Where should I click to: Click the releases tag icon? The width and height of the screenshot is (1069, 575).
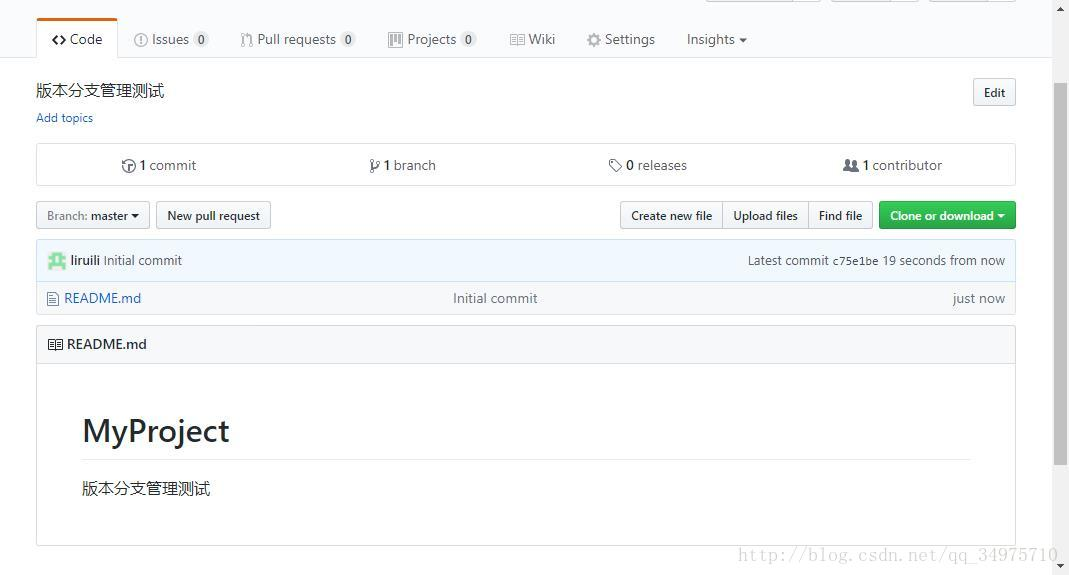pyautogui.click(x=615, y=166)
